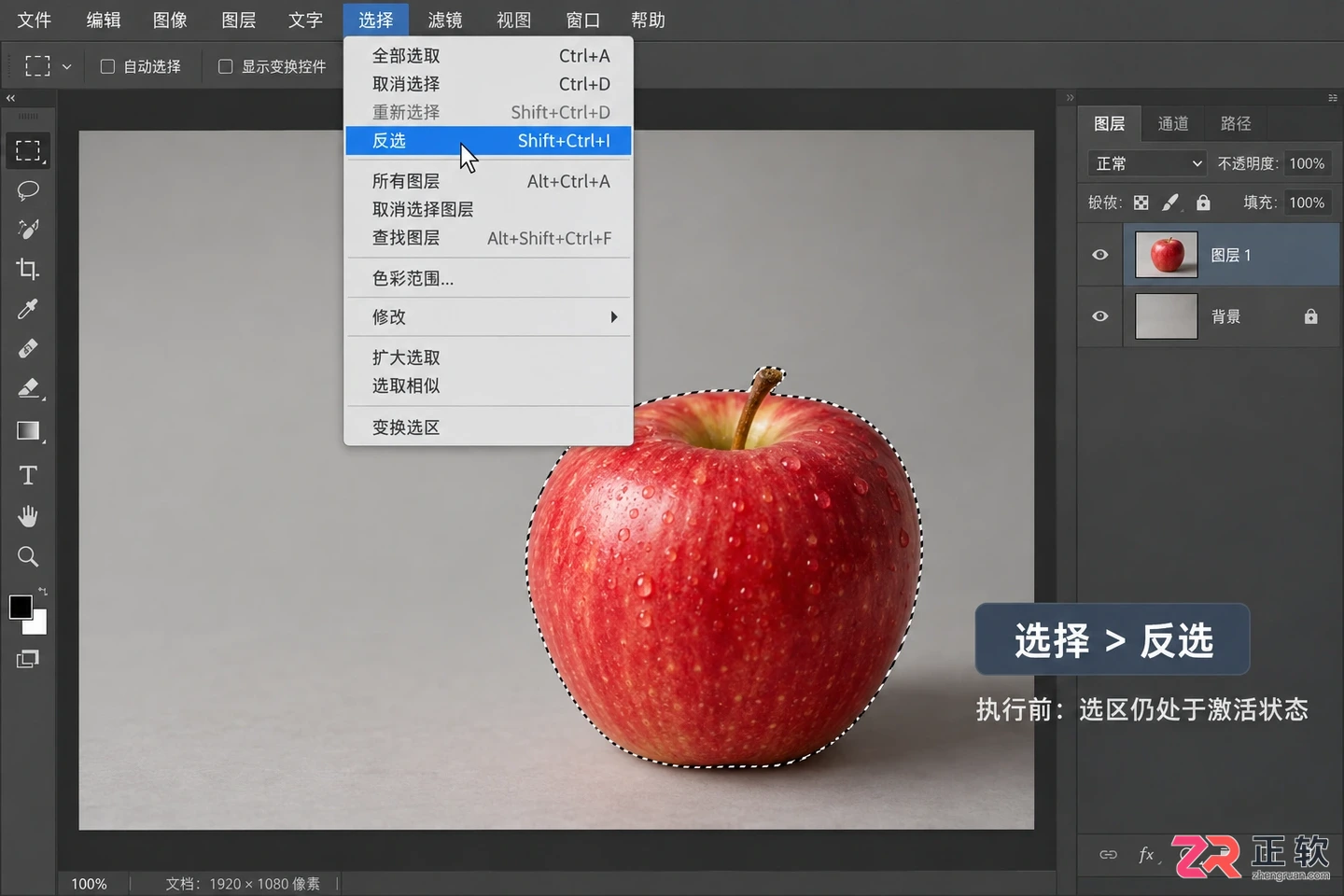Select the Healing Brush tool
The image size is (1344, 896).
[28, 348]
